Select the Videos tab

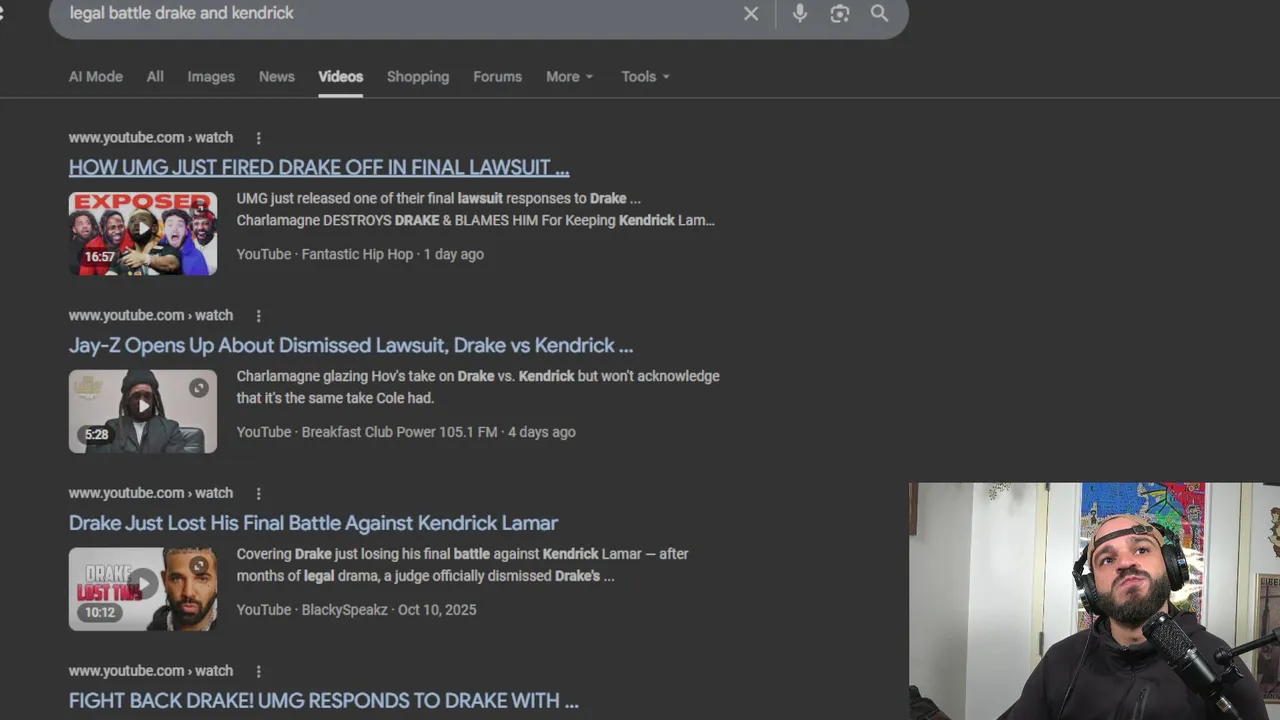point(341,77)
